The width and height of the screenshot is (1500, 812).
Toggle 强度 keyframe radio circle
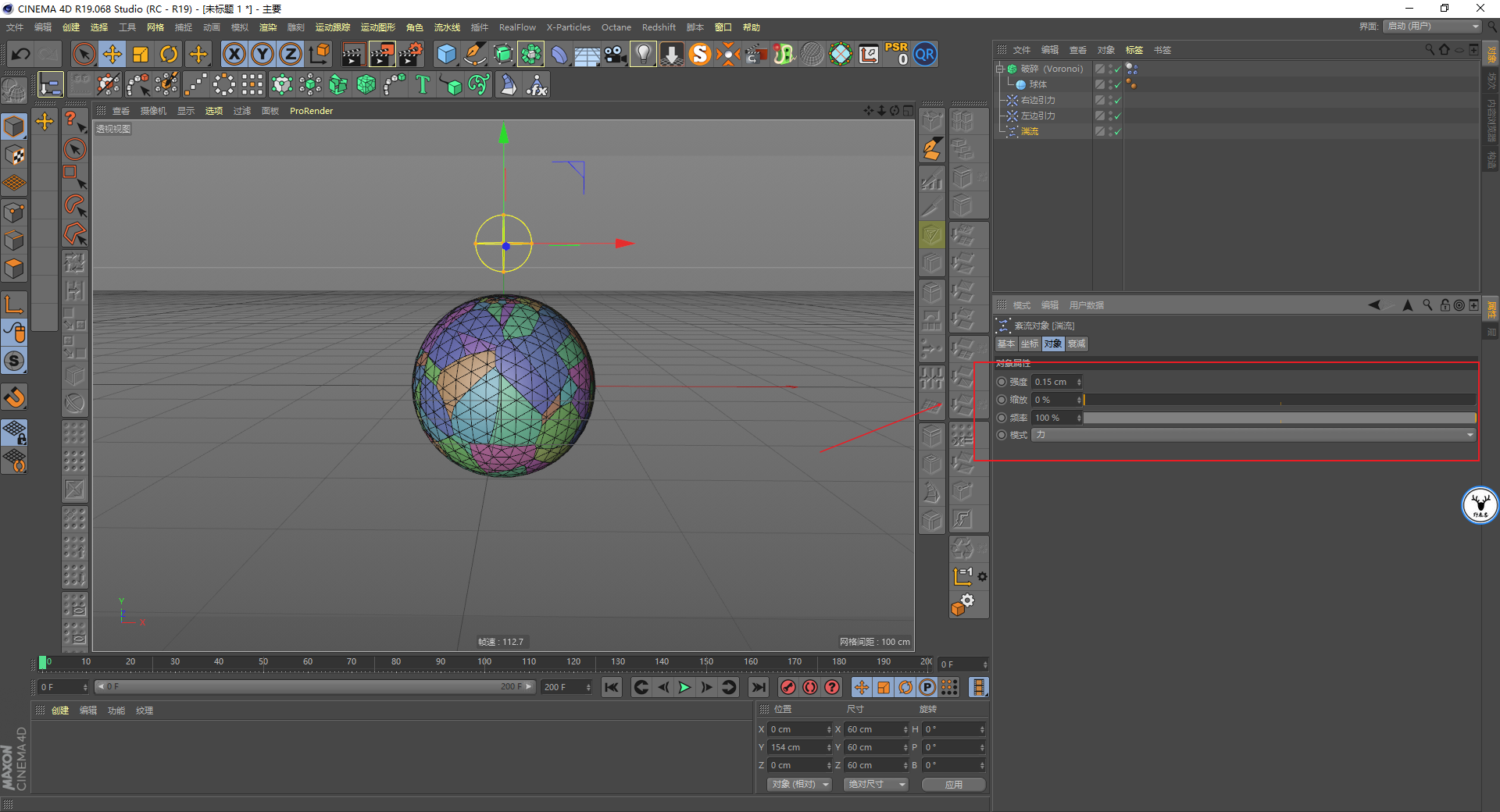coord(1002,382)
